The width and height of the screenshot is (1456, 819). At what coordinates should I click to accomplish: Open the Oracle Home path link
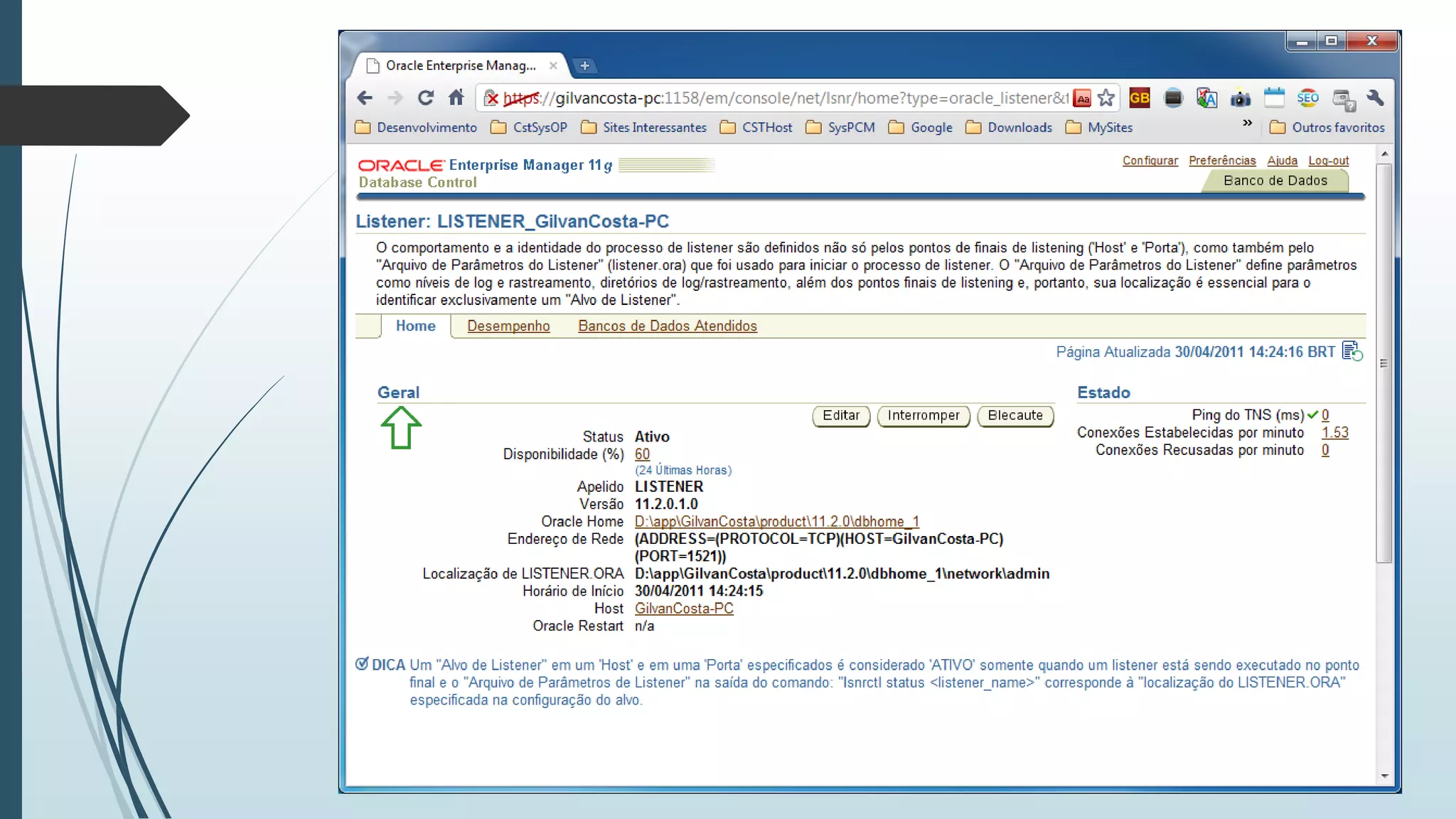776,522
